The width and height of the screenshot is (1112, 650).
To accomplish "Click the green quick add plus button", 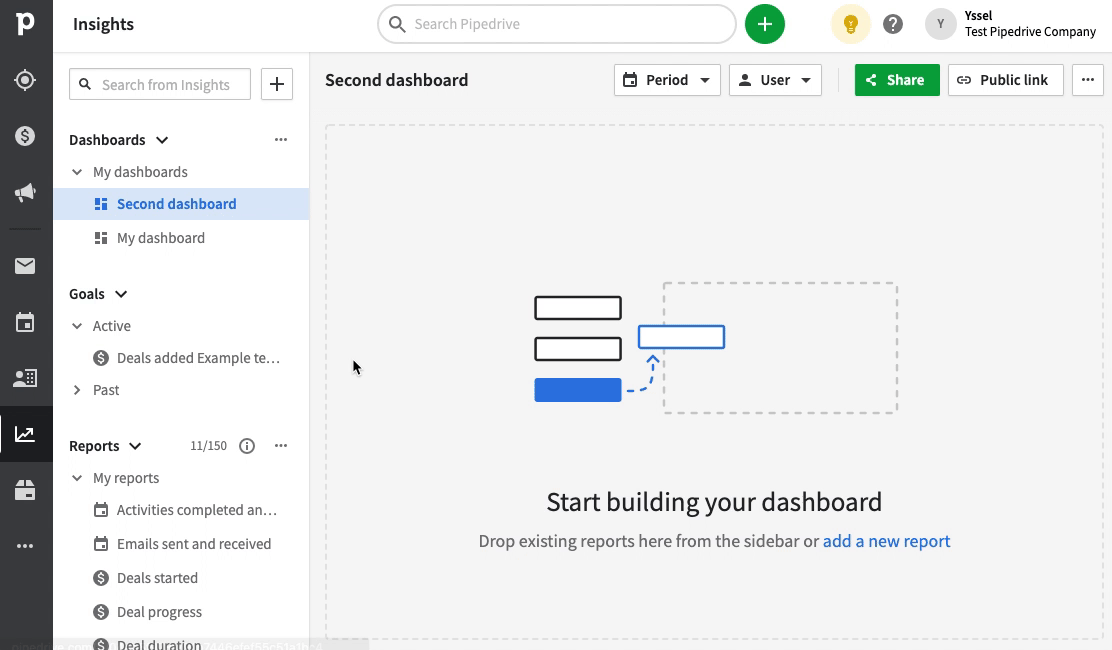I will (764, 24).
